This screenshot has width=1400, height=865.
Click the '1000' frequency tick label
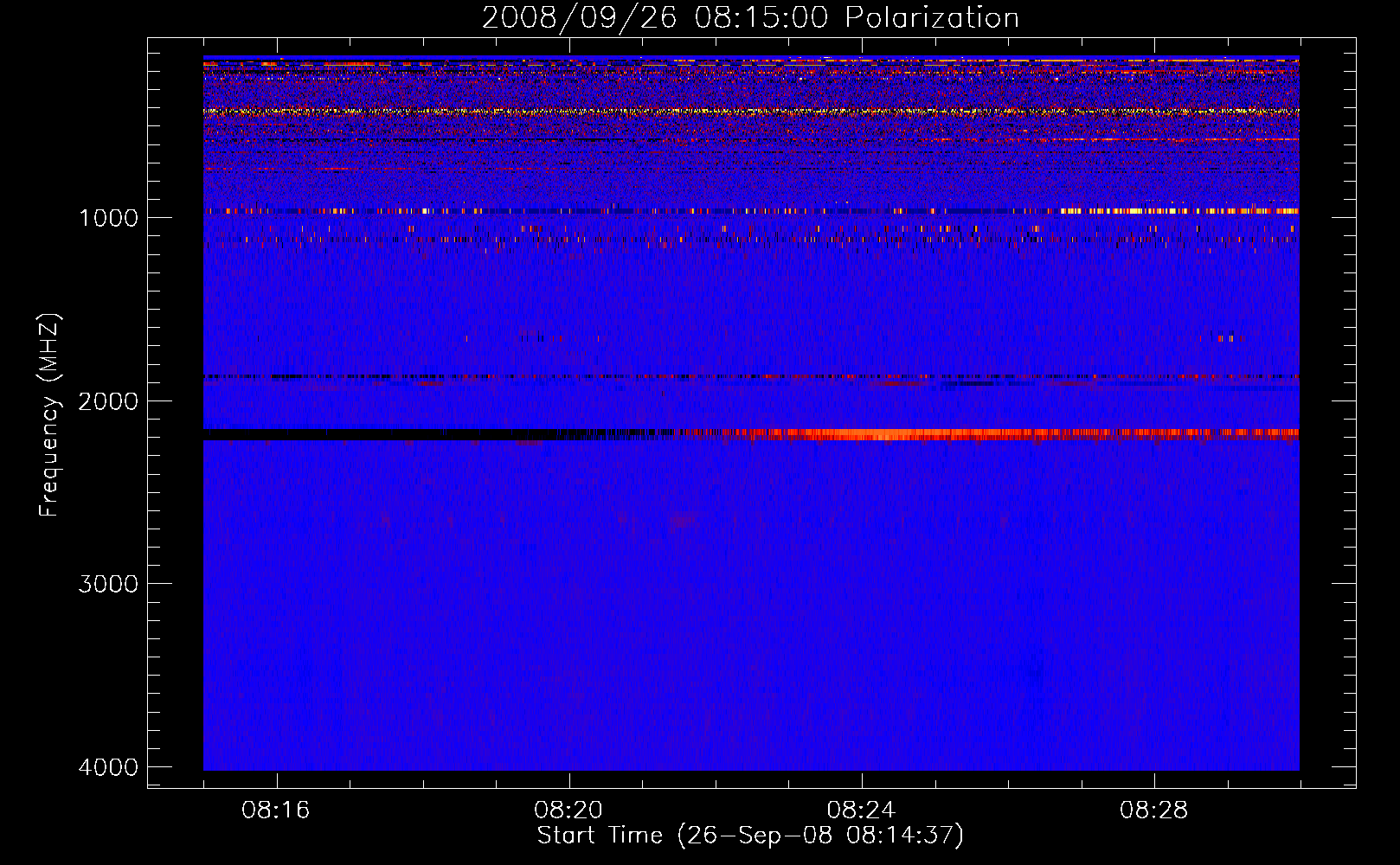pos(108,217)
